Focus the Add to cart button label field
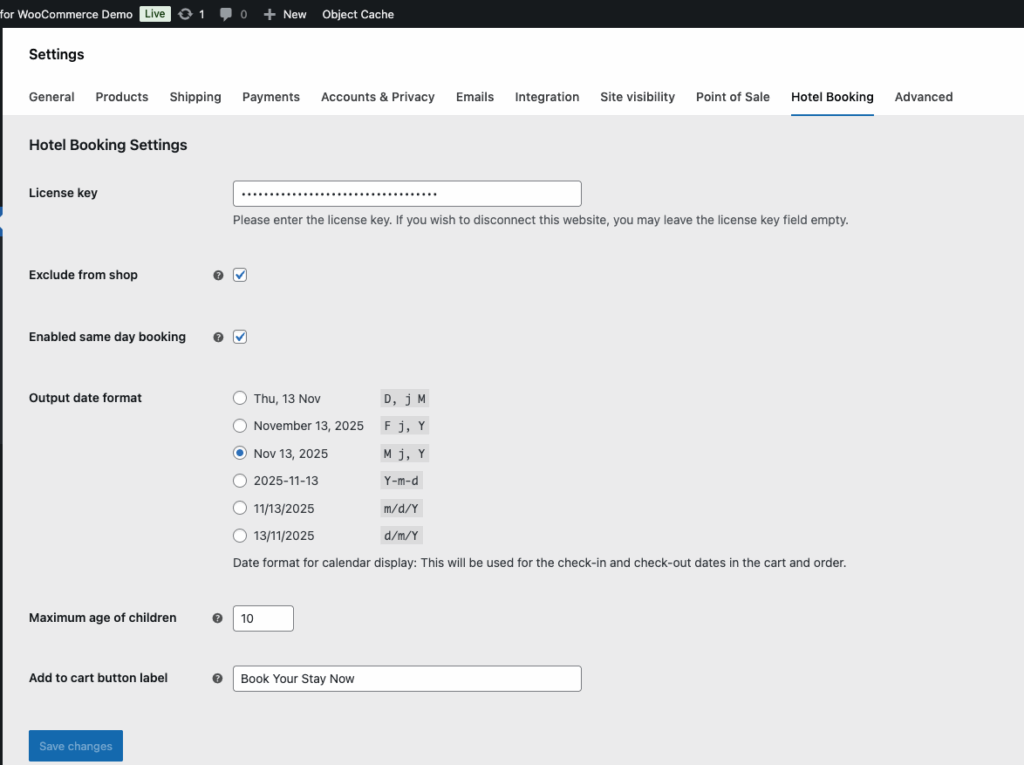This screenshot has width=1024, height=765. tap(407, 679)
